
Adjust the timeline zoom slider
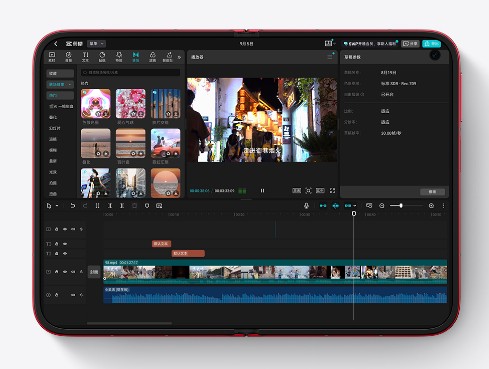[406, 206]
